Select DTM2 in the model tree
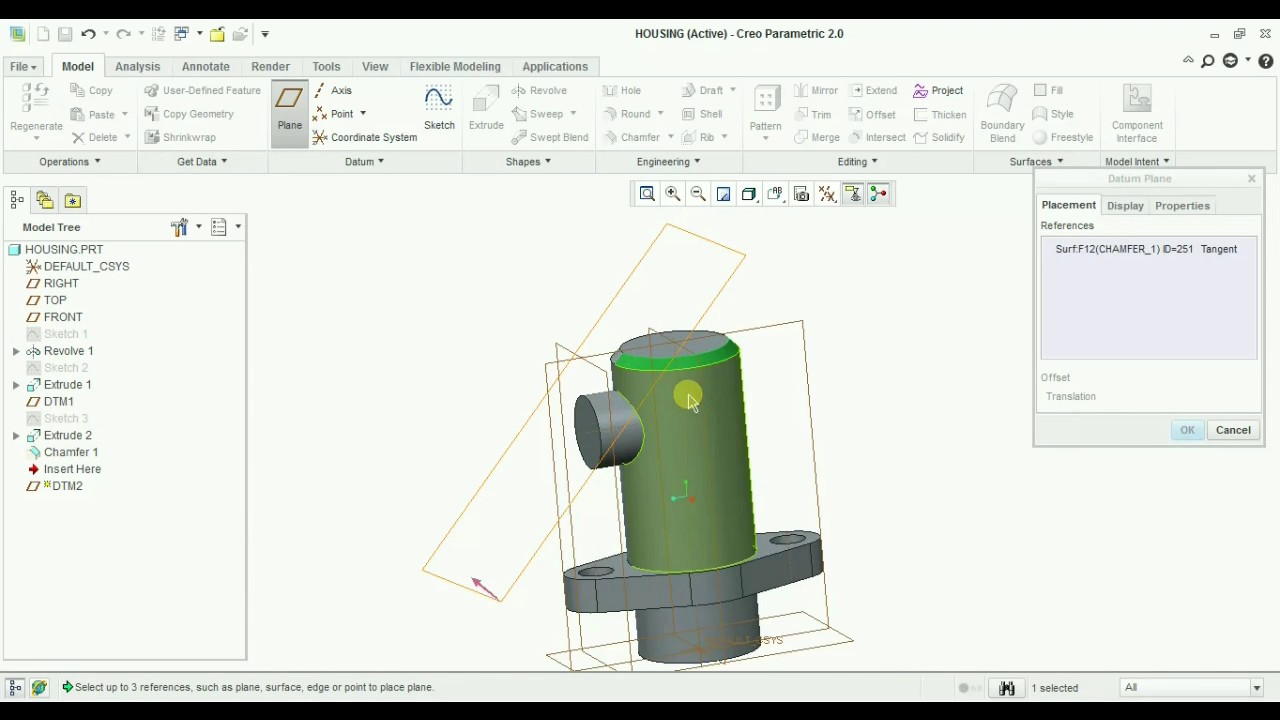 67,486
